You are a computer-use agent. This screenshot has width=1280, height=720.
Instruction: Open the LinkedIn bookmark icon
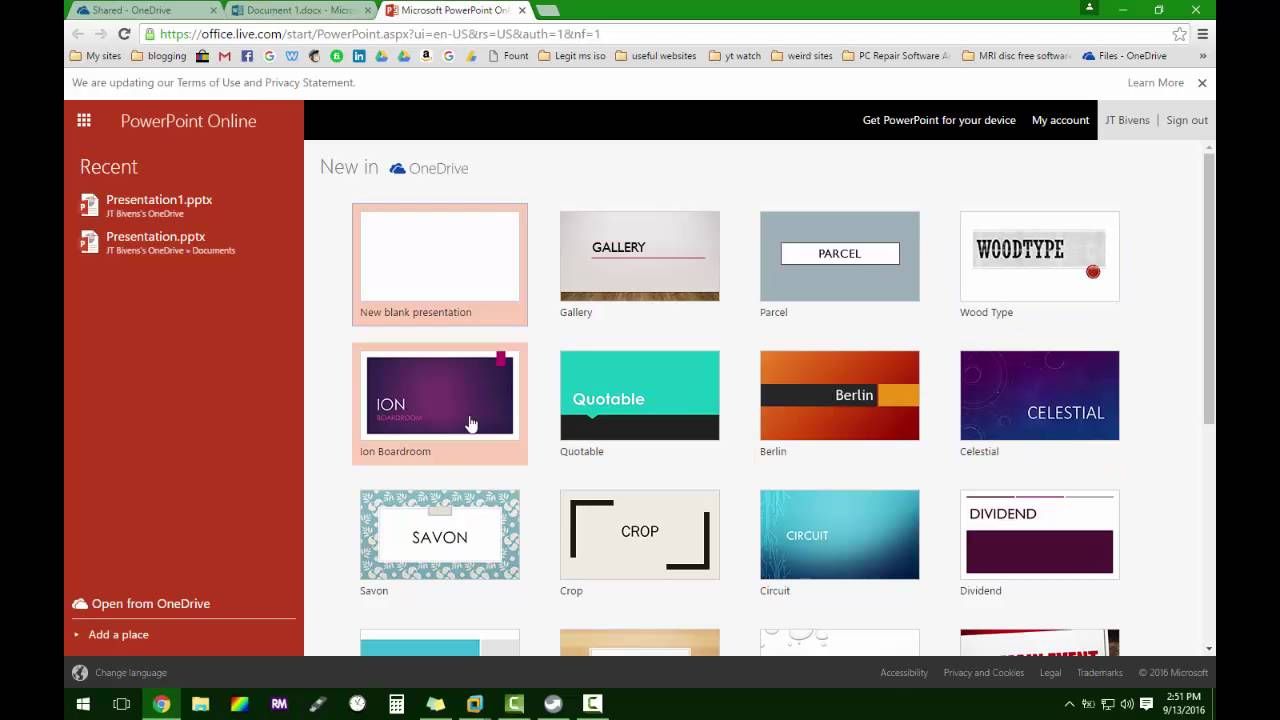click(x=359, y=56)
